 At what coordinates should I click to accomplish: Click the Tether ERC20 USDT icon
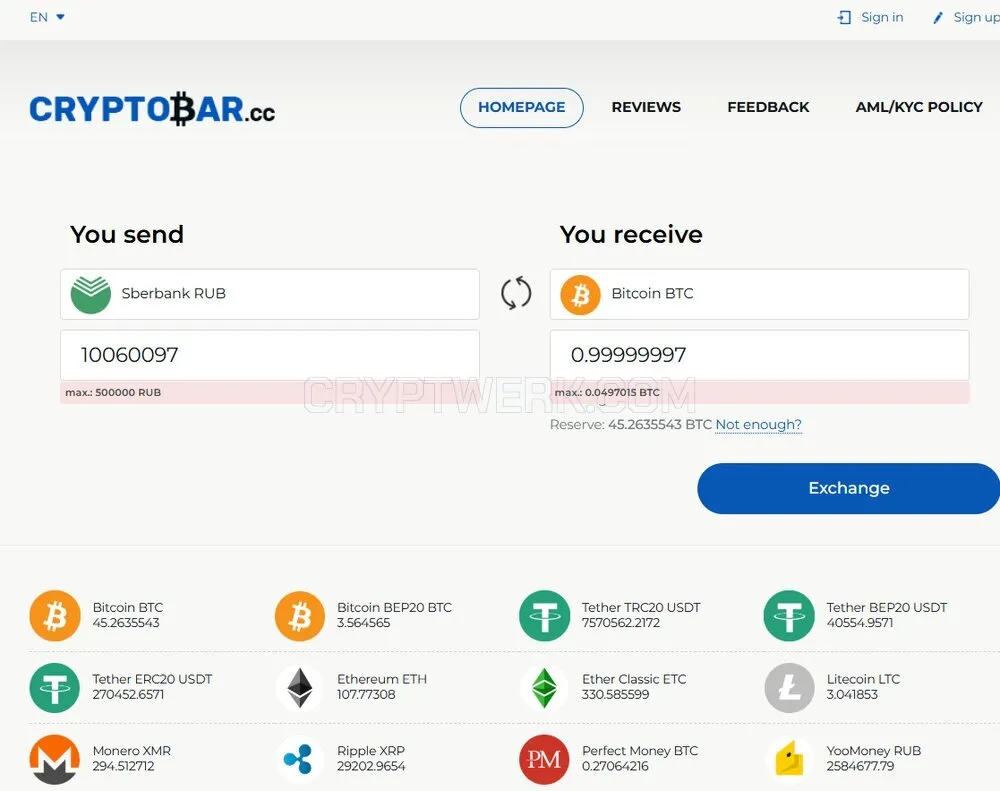(55, 688)
